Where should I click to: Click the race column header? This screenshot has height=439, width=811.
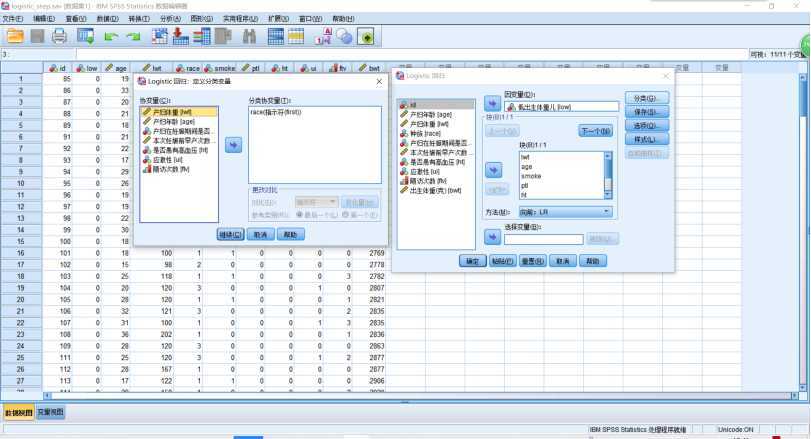[188, 68]
